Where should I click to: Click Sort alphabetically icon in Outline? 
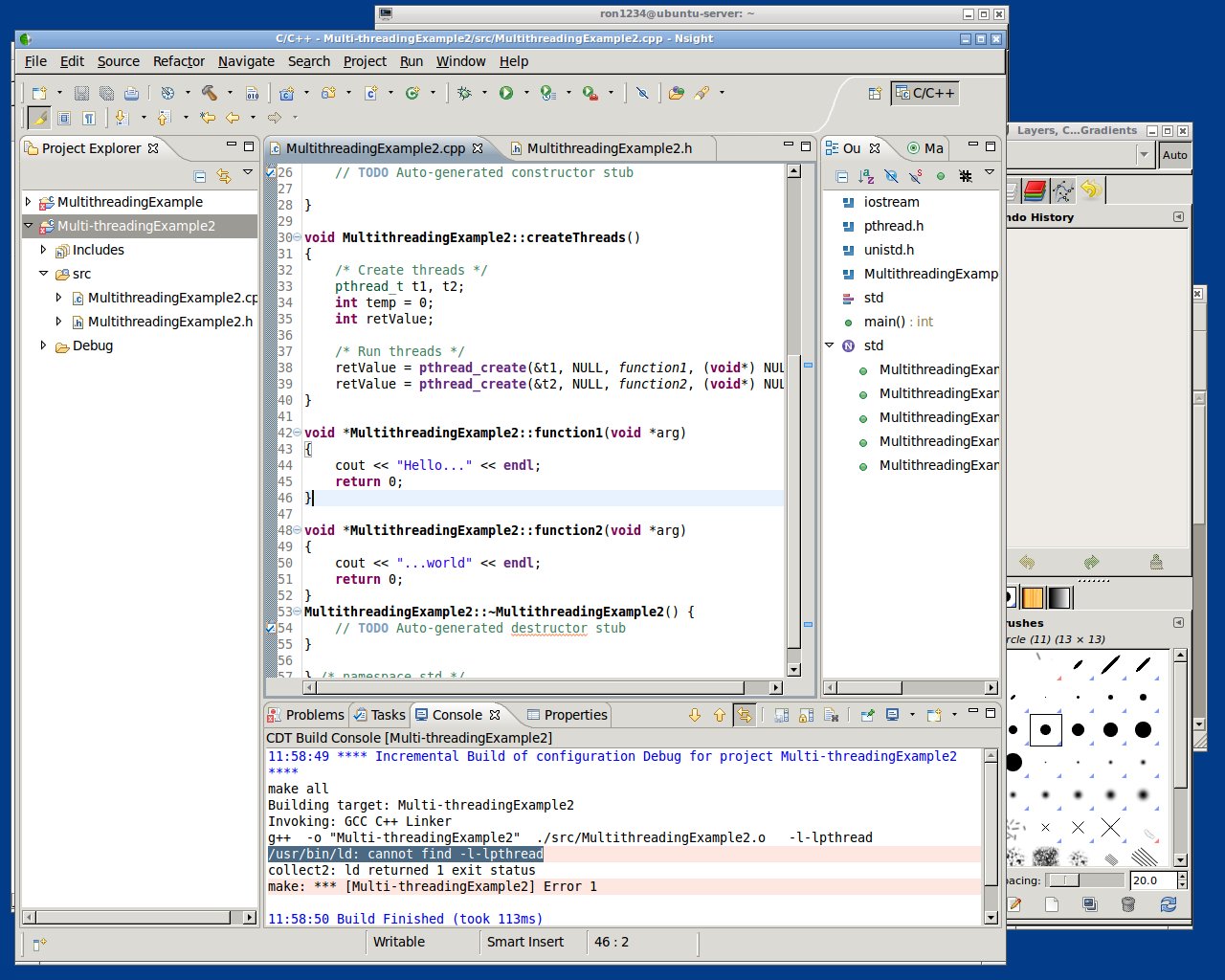click(866, 176)
